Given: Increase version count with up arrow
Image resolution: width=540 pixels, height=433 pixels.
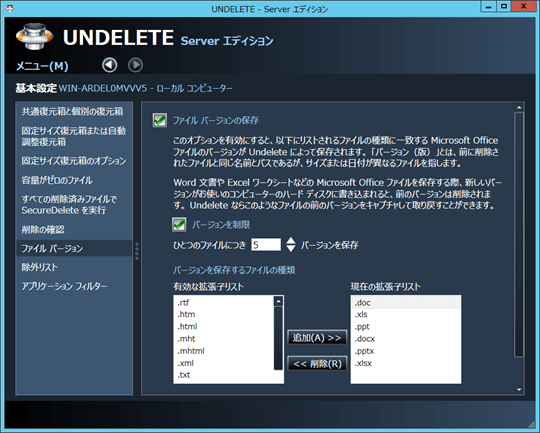Looking at the screenshot, I should [x=291, y=240].
